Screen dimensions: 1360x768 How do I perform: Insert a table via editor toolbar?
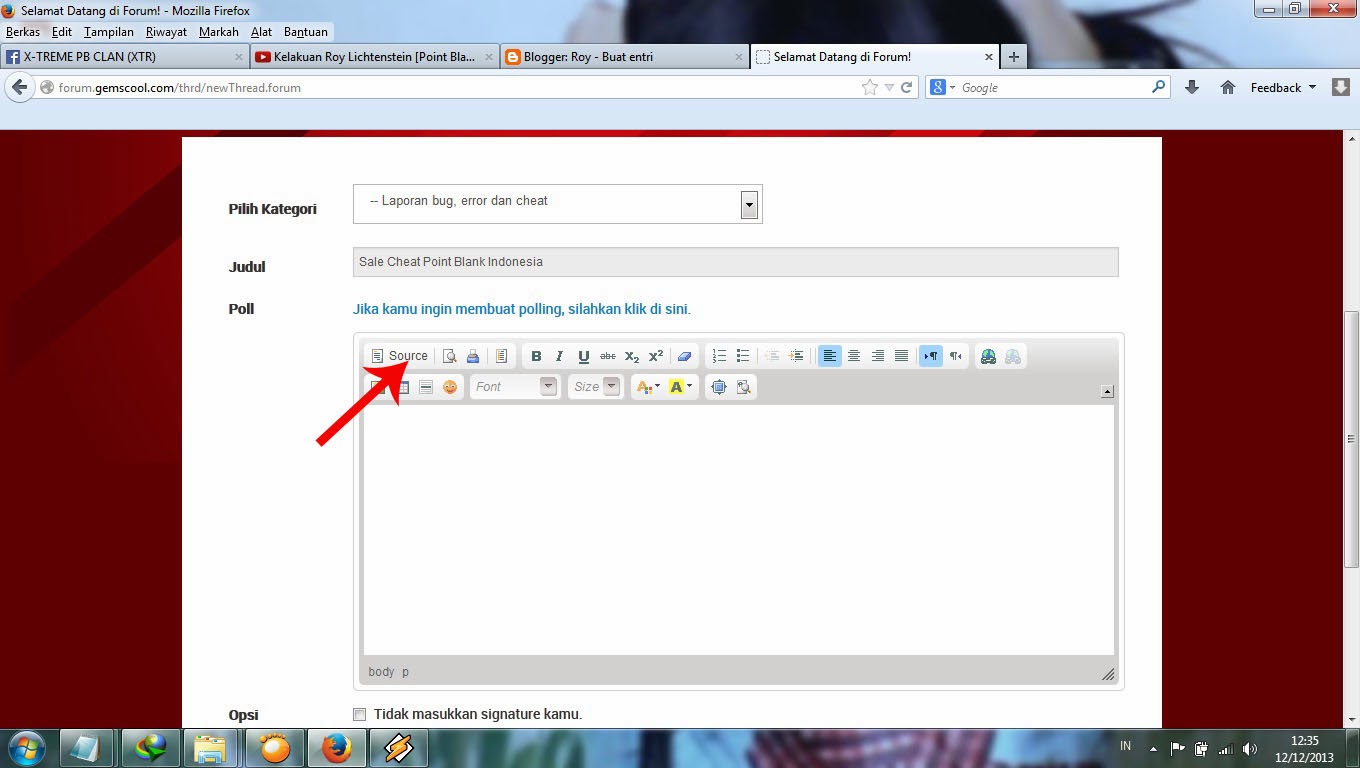(402, 387)
